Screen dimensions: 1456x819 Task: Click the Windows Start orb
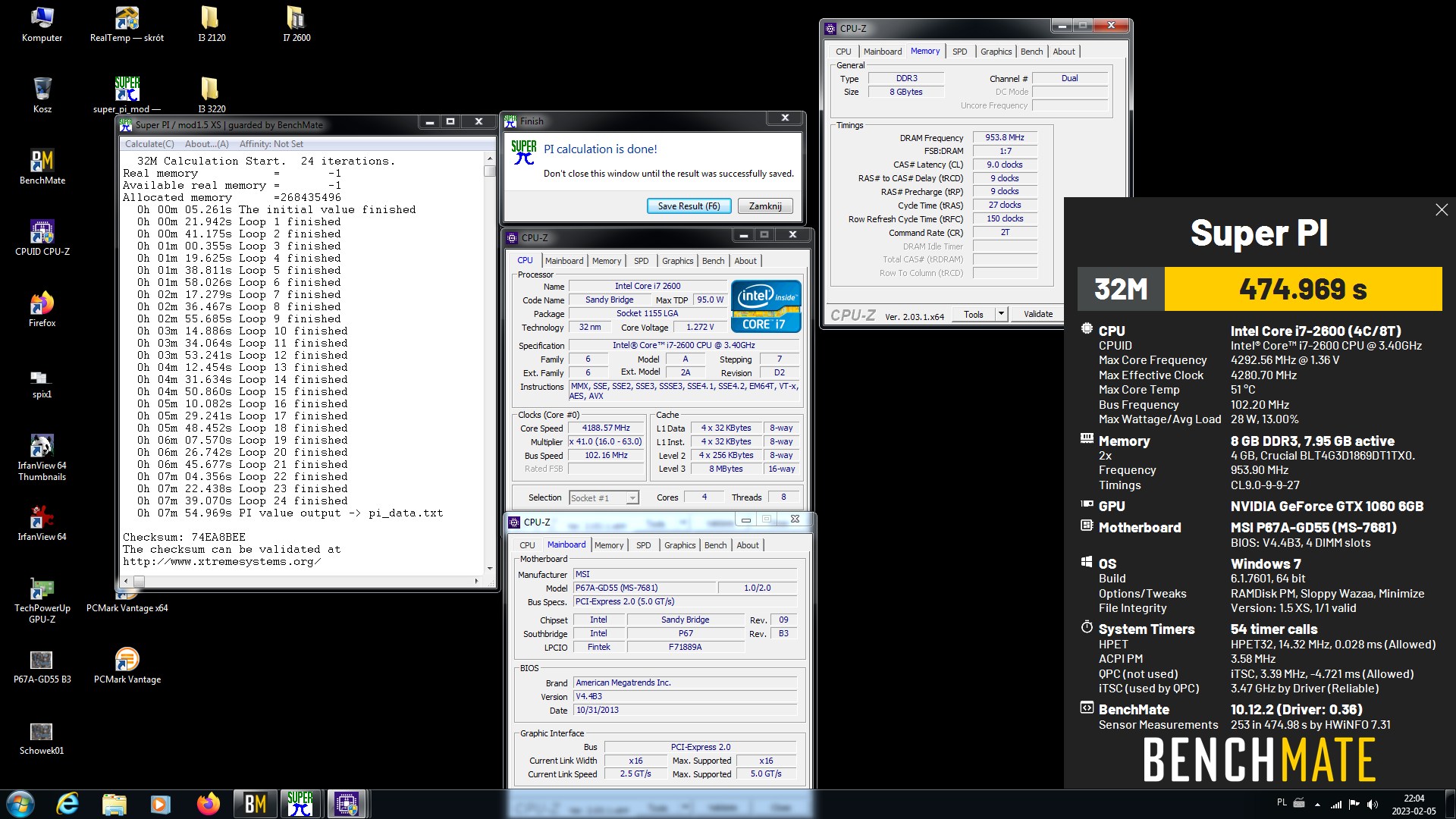tap(20, 804)
